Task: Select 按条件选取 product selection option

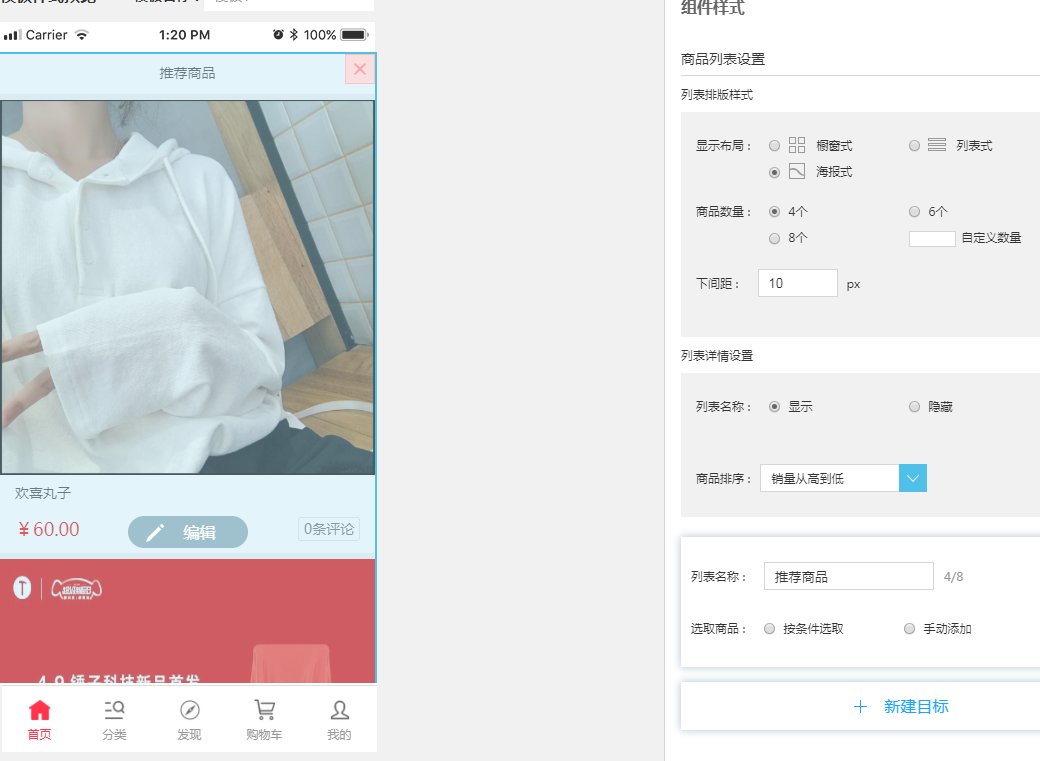Action: click(x=769, y=629)
